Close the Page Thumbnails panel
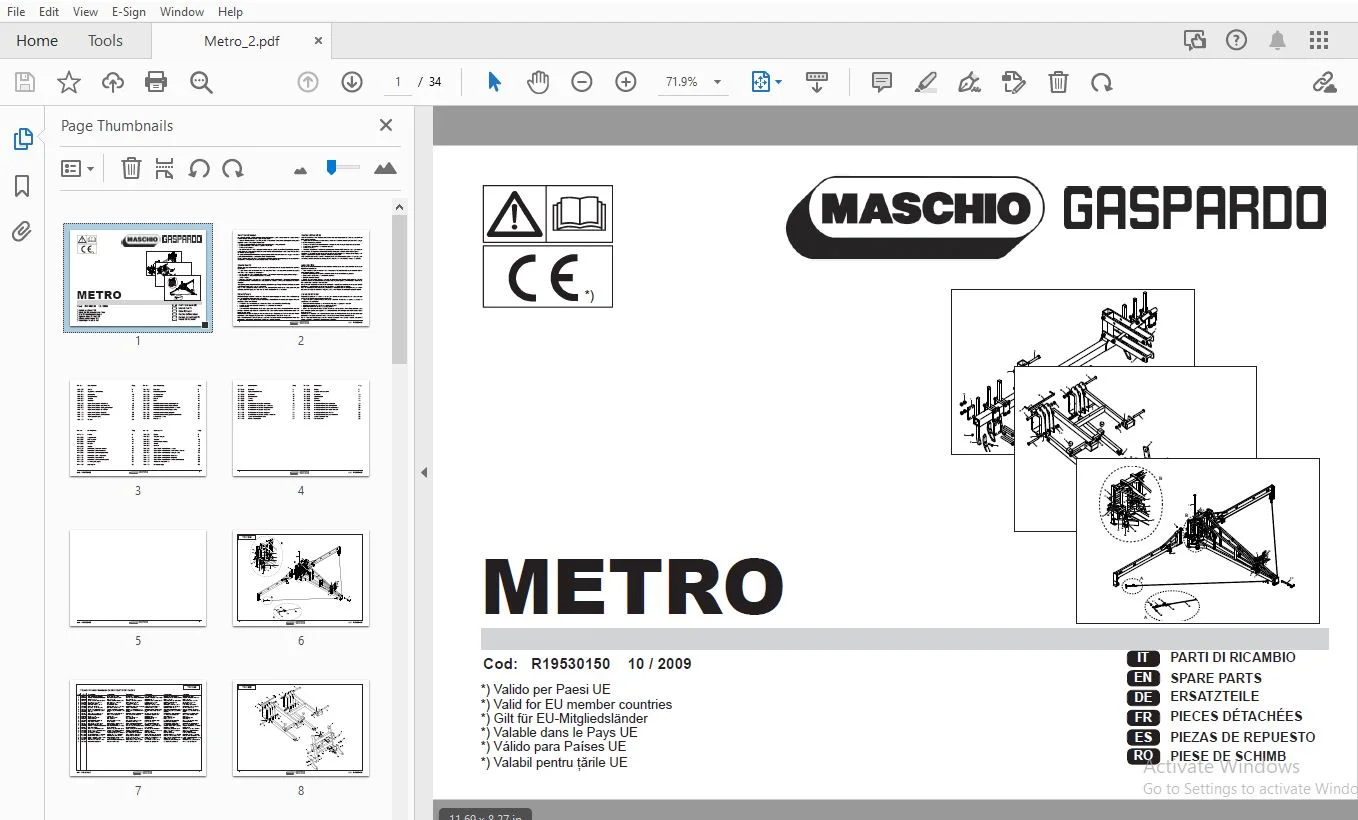This screenshot has height=820, width=1358. click(386, 125)
